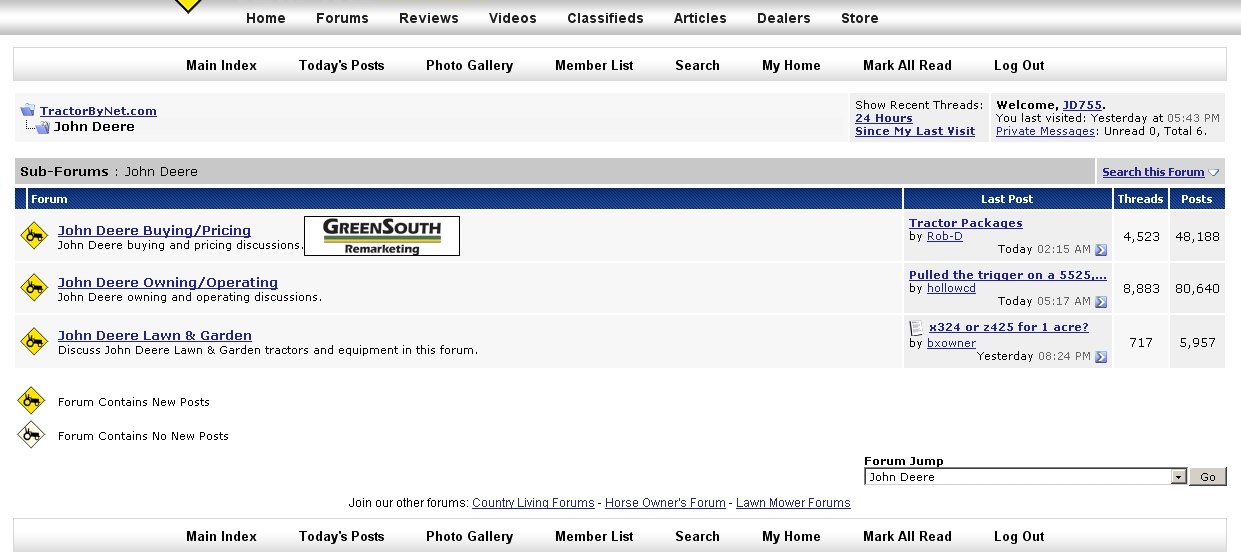
Task: Click the yellow 'Forum Contains New Posts' legend icon
Action: click(32, 401)
